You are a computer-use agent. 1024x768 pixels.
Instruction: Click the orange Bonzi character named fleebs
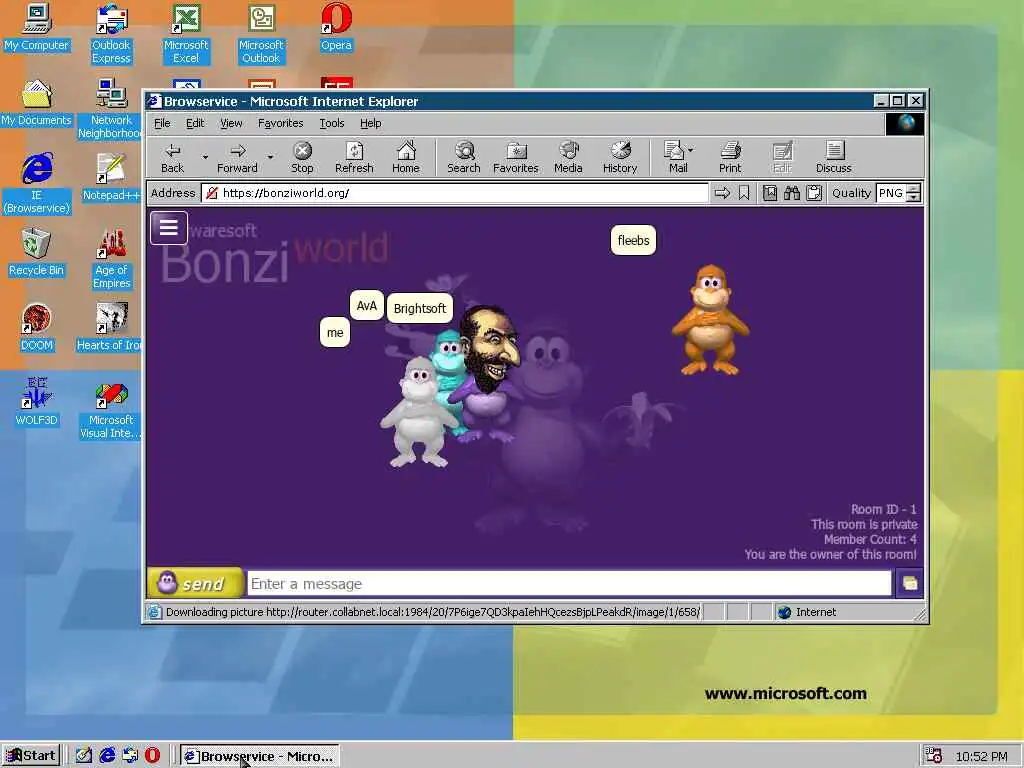[x=710, y=320]
